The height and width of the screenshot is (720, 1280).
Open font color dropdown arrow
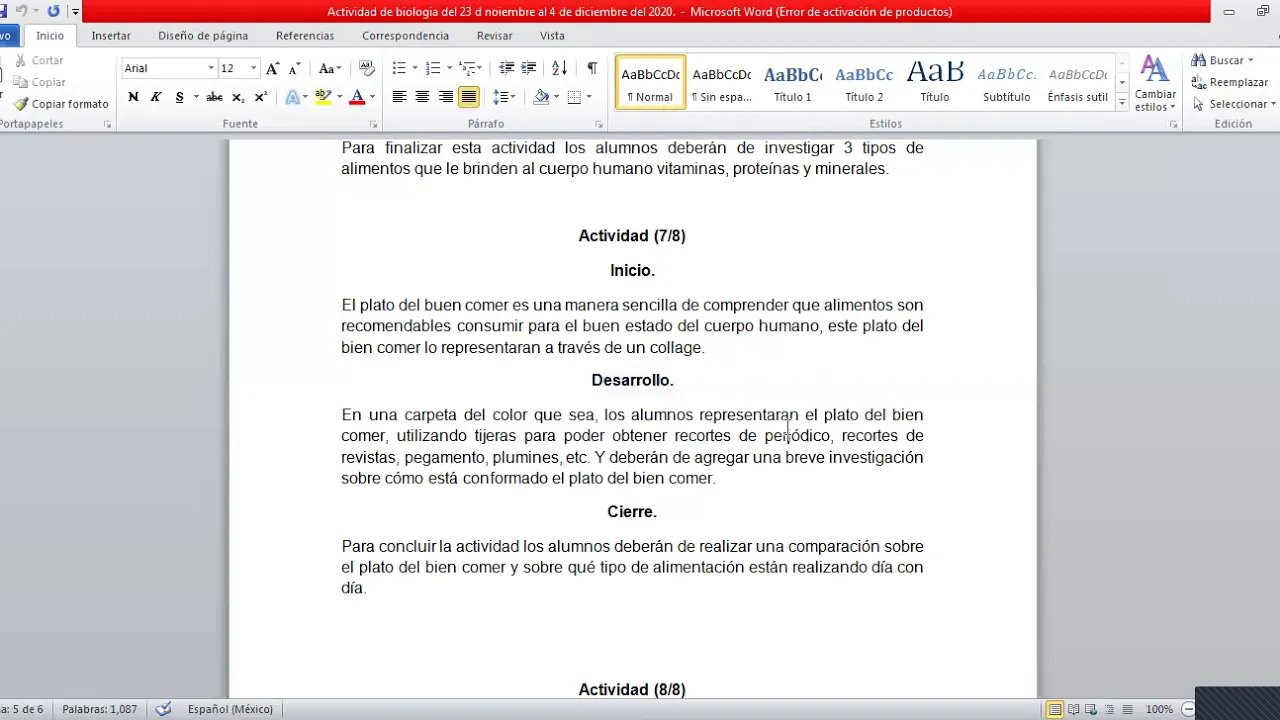tap(372, 97)
